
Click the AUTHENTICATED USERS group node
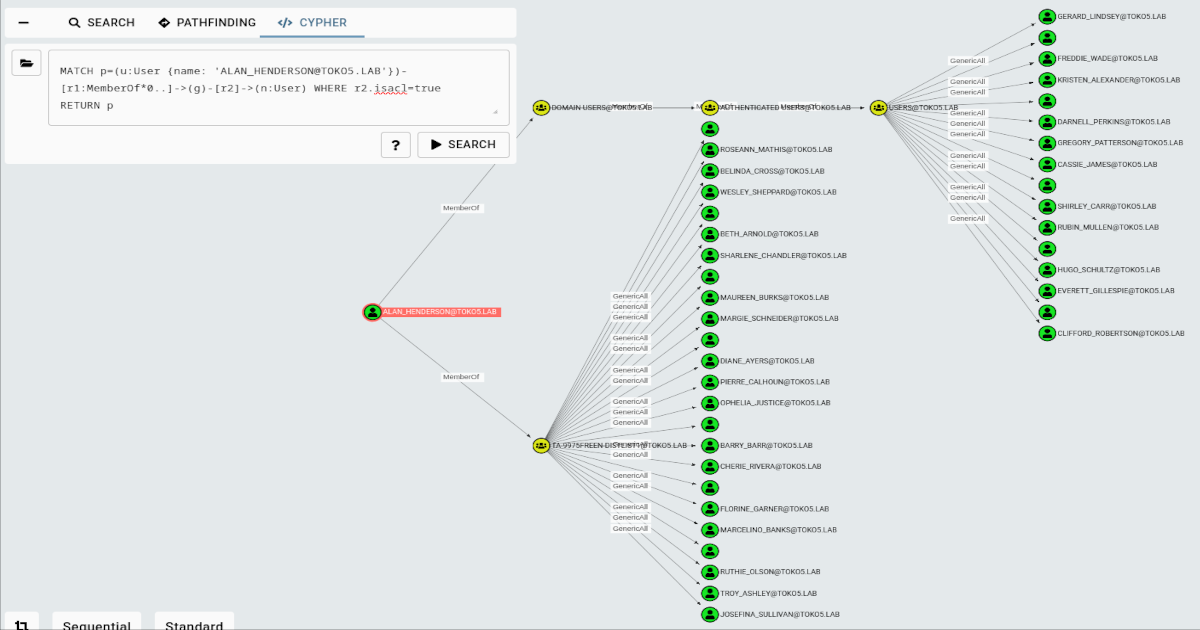pos(709,105)
